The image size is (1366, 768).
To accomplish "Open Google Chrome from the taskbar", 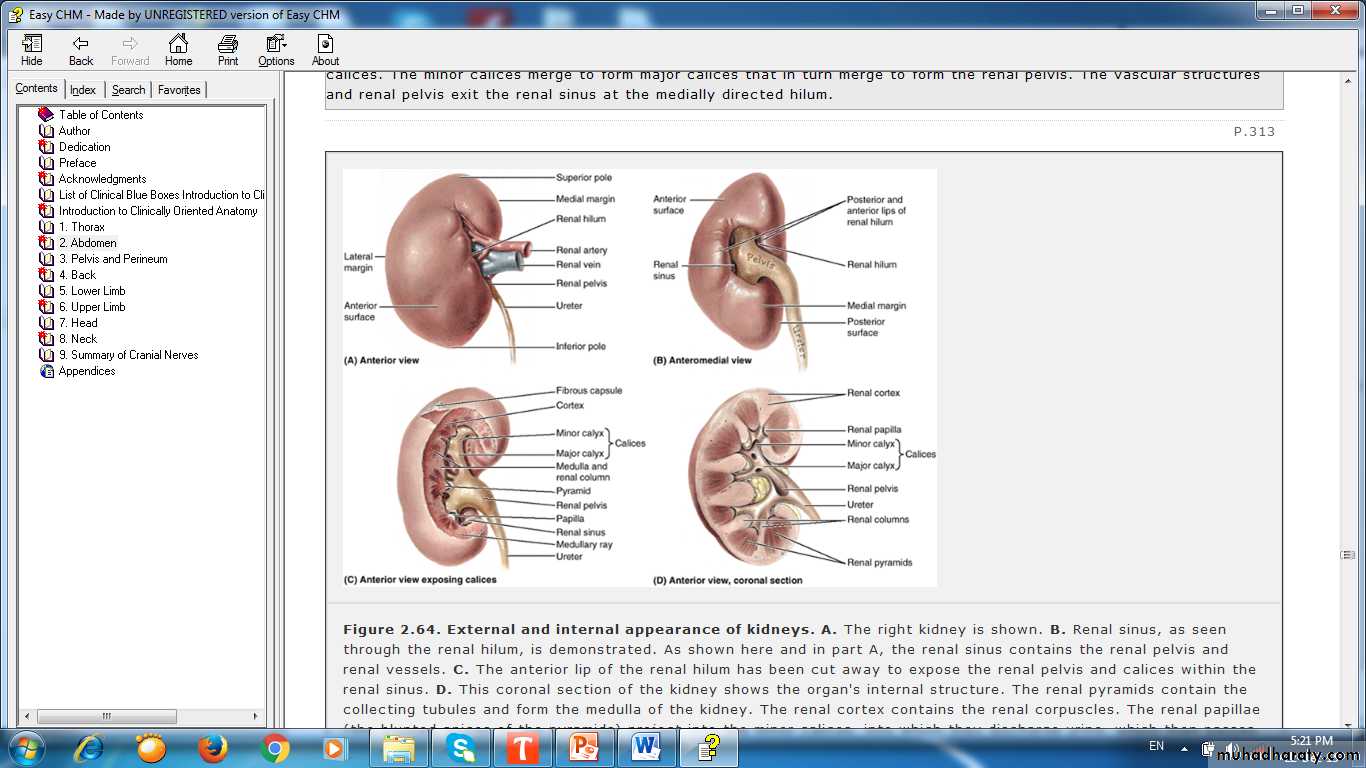I will click(x=275, y=747).
